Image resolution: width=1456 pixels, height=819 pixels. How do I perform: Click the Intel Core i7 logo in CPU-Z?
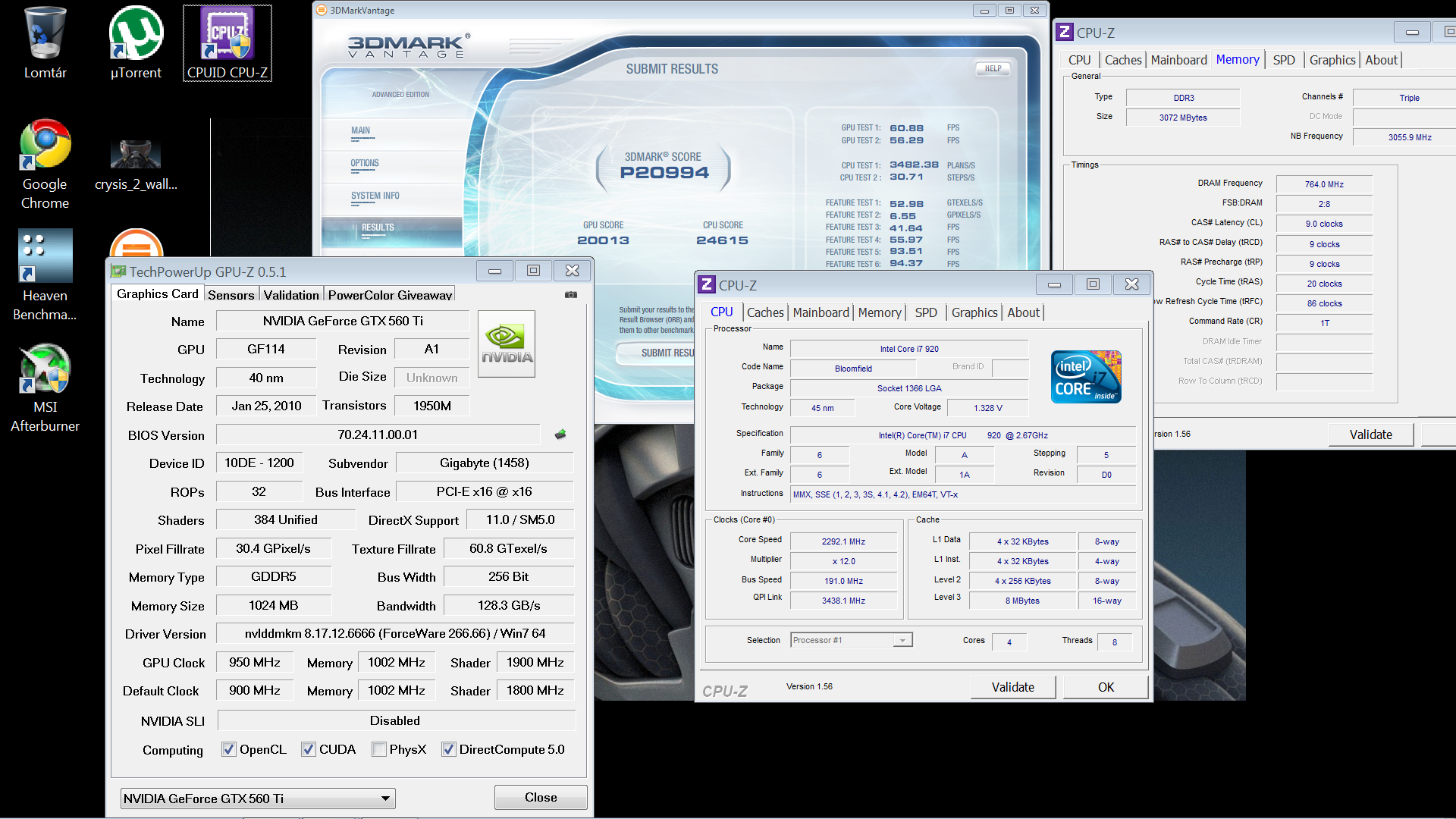point(1086,377)
